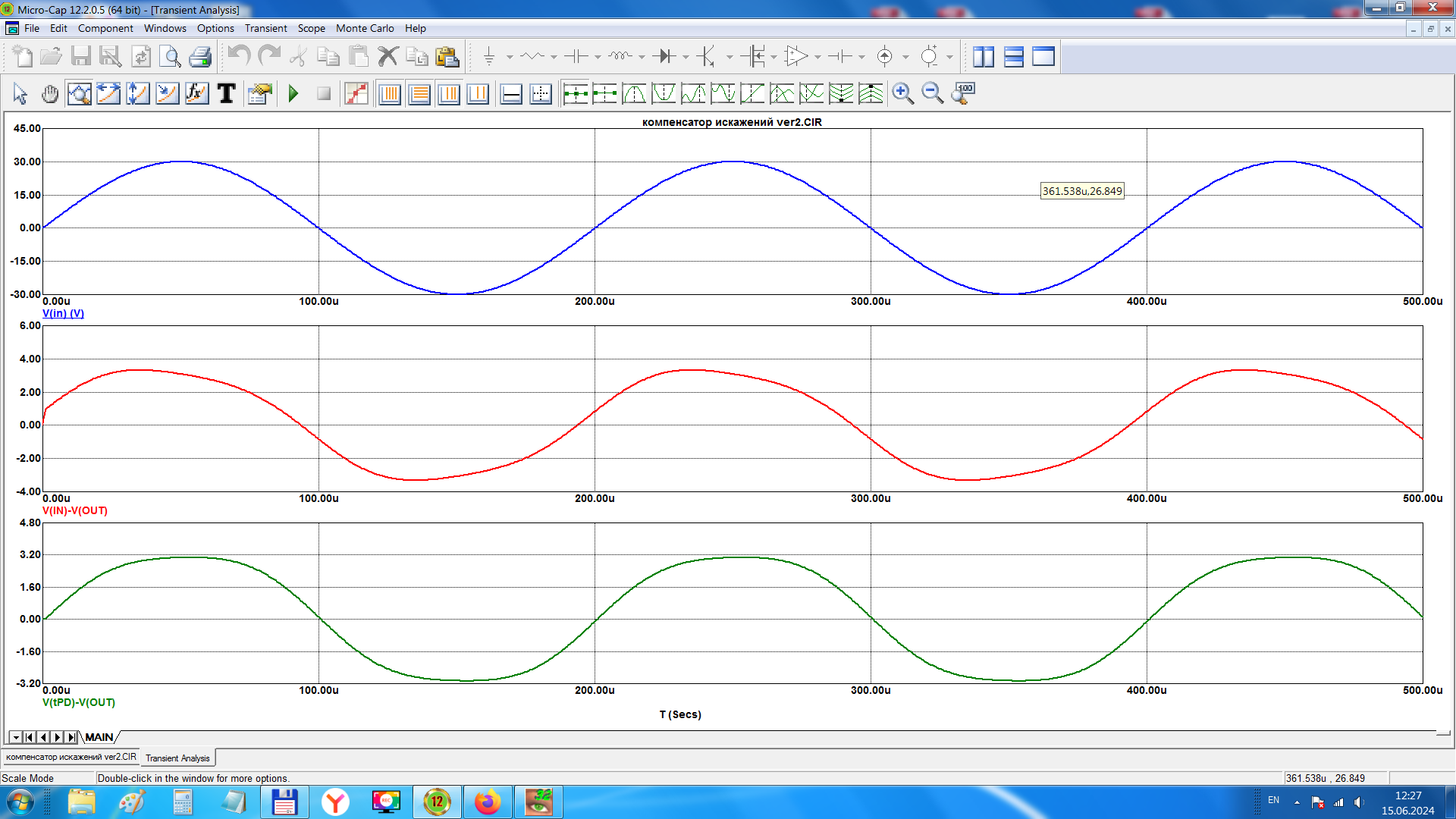Image resolution: width=1456 pixels, height=819 pixels.
Task: Expand the ground component dropdown arrow
Action: coord(510,57)
